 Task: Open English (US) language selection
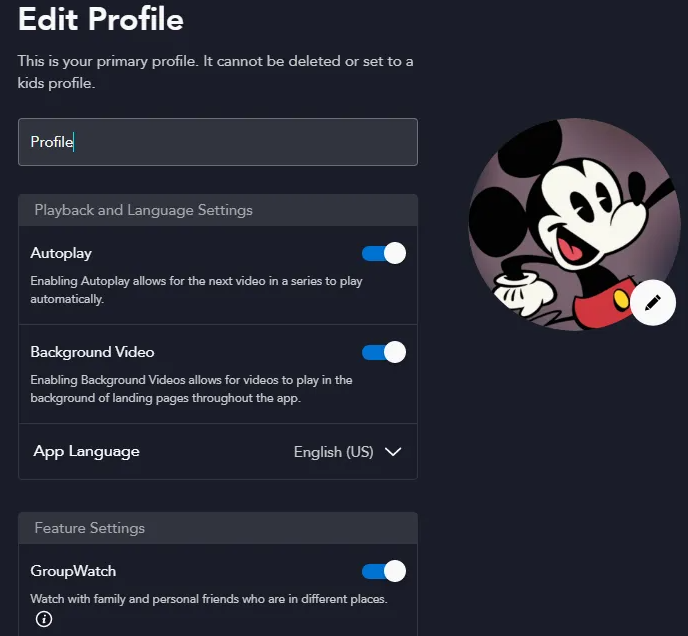333,452
